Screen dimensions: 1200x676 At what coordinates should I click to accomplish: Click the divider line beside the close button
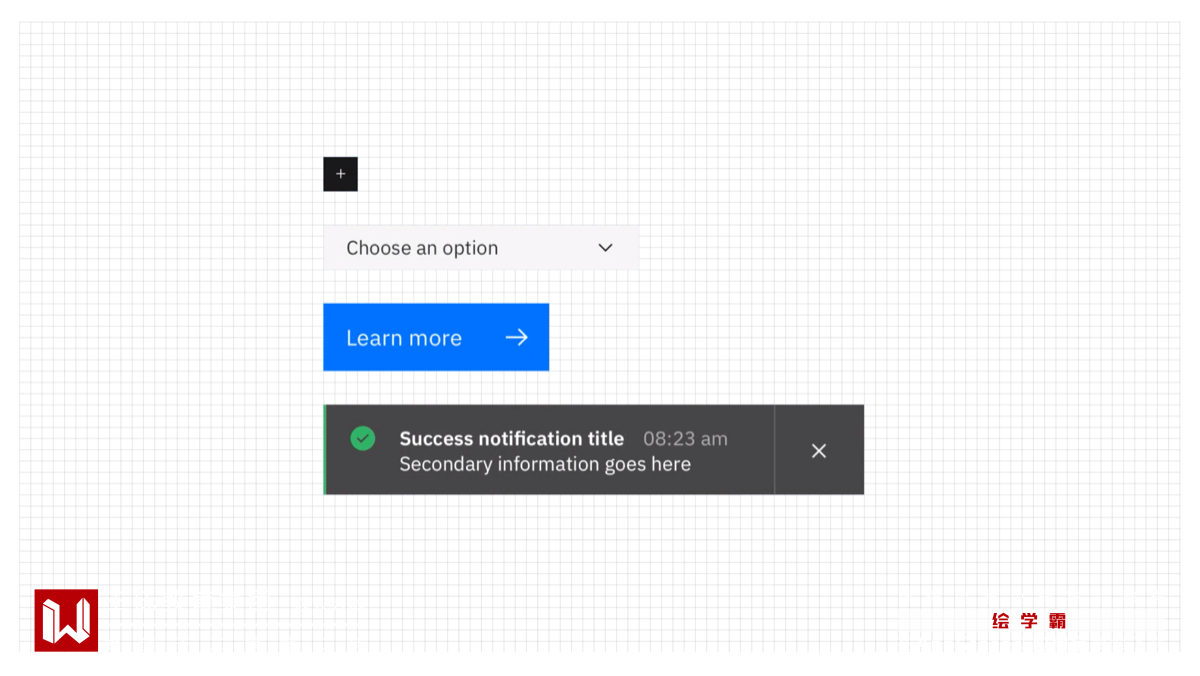point(775,450)
